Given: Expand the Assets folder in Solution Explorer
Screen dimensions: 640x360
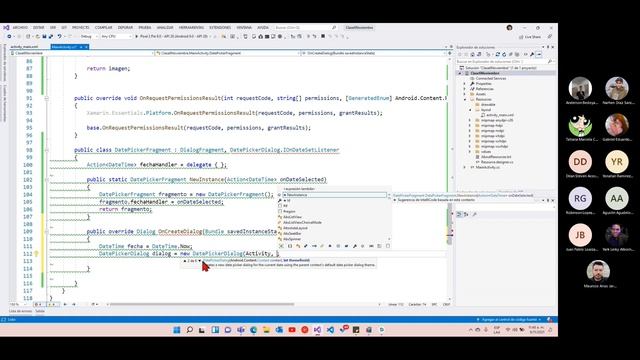Looking at the screenshot, I should click(464, 94).
